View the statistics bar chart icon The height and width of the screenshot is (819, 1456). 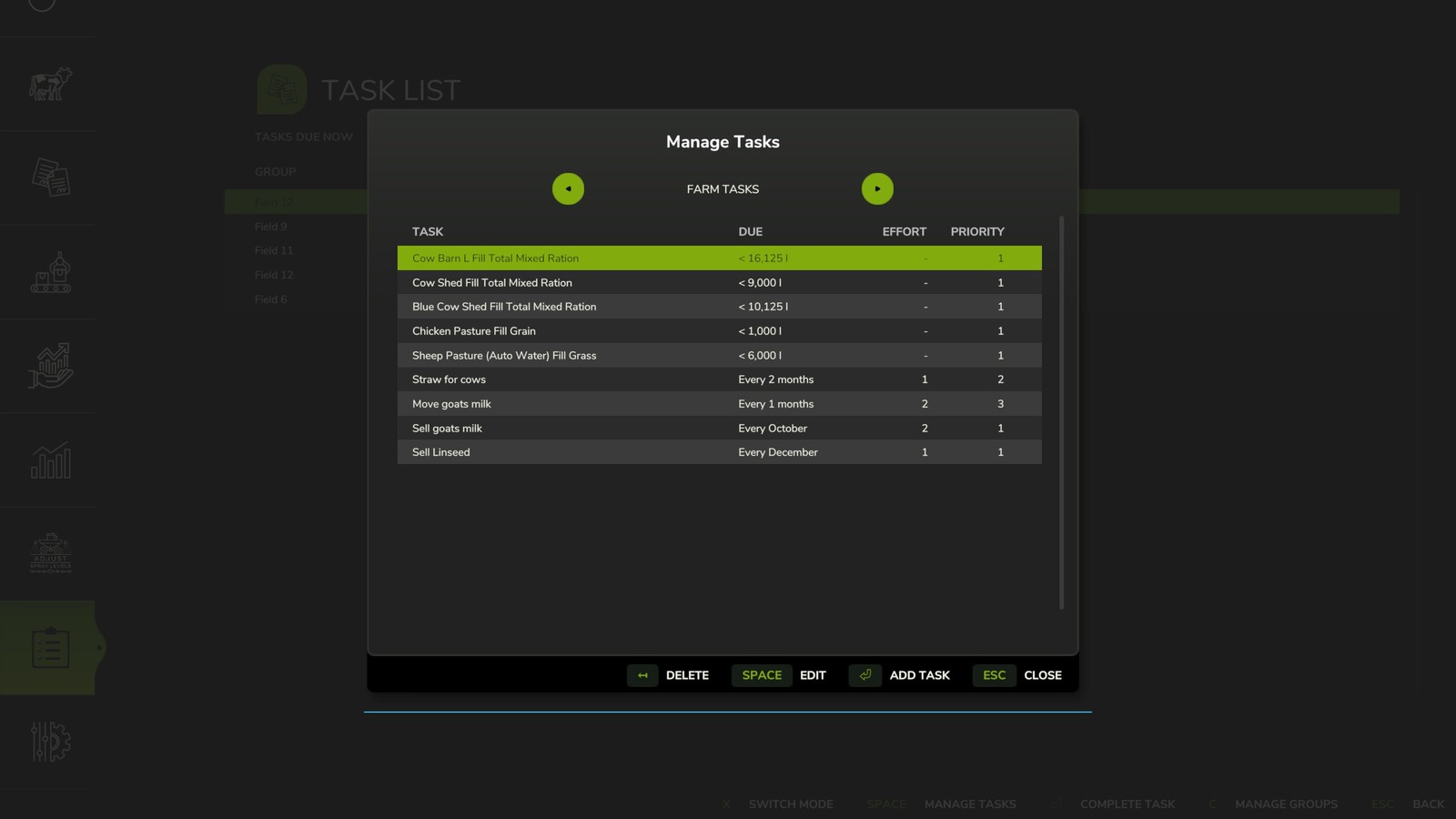point(49,460)
